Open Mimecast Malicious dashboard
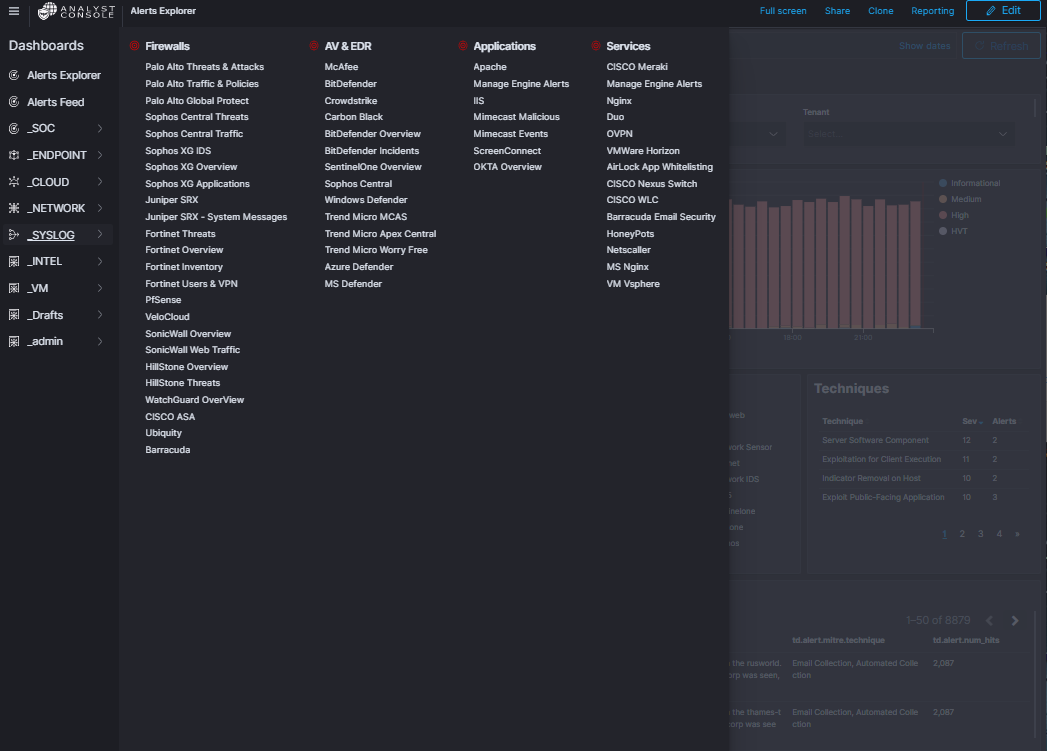Viewport: 1047px width, 751px height. click(x=516, y=117)
